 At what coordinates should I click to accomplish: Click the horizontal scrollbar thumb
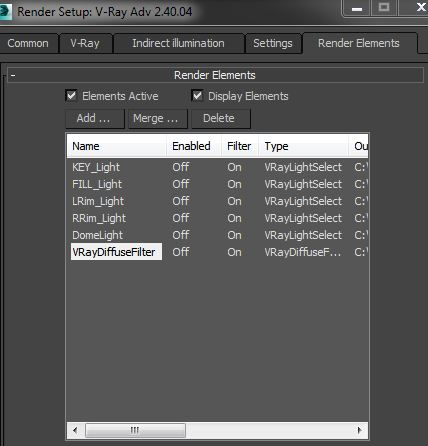pyautogui.click(x=135, y=430)
